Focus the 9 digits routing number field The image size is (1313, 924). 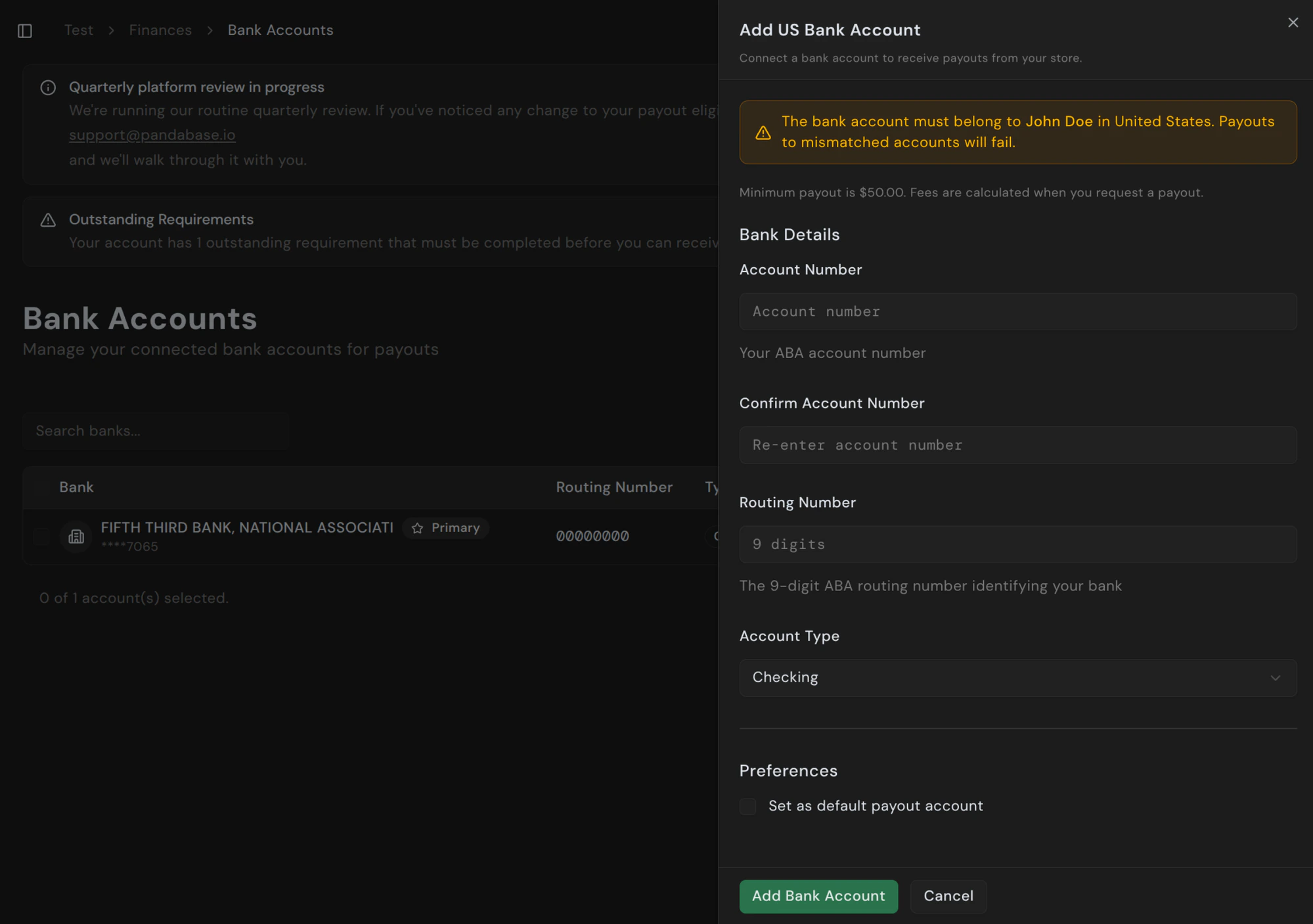pos(1017,544)
